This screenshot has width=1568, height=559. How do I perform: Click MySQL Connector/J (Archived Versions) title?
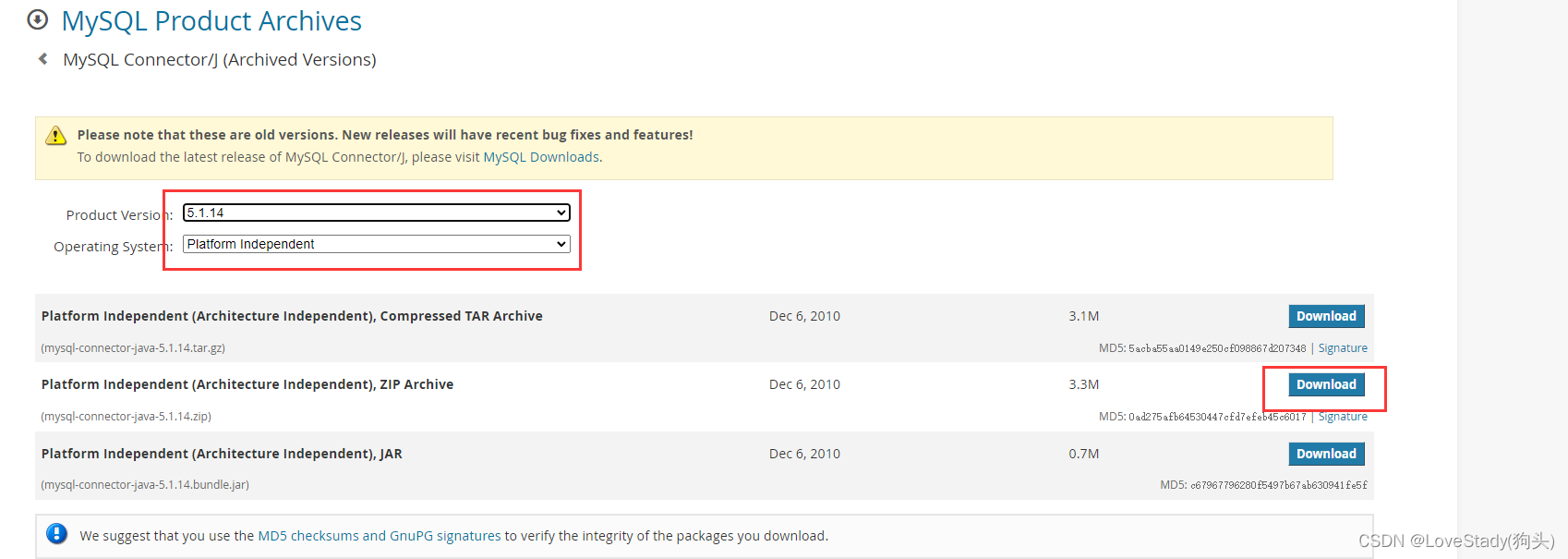click(220, 59)
